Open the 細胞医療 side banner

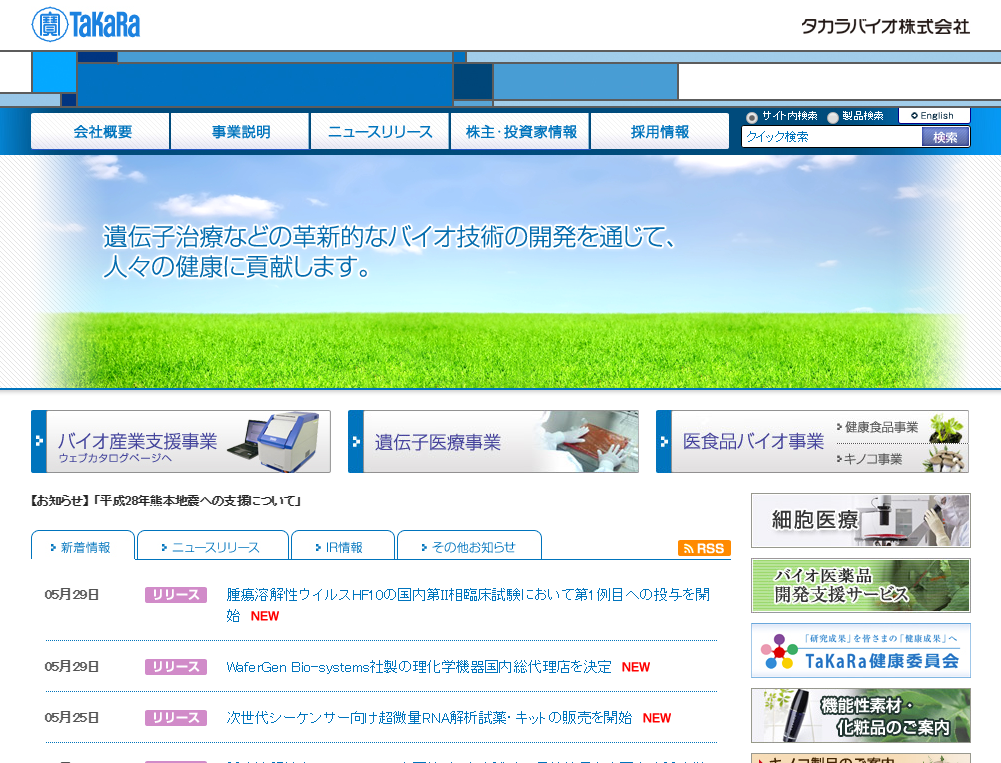coord(861,520)
